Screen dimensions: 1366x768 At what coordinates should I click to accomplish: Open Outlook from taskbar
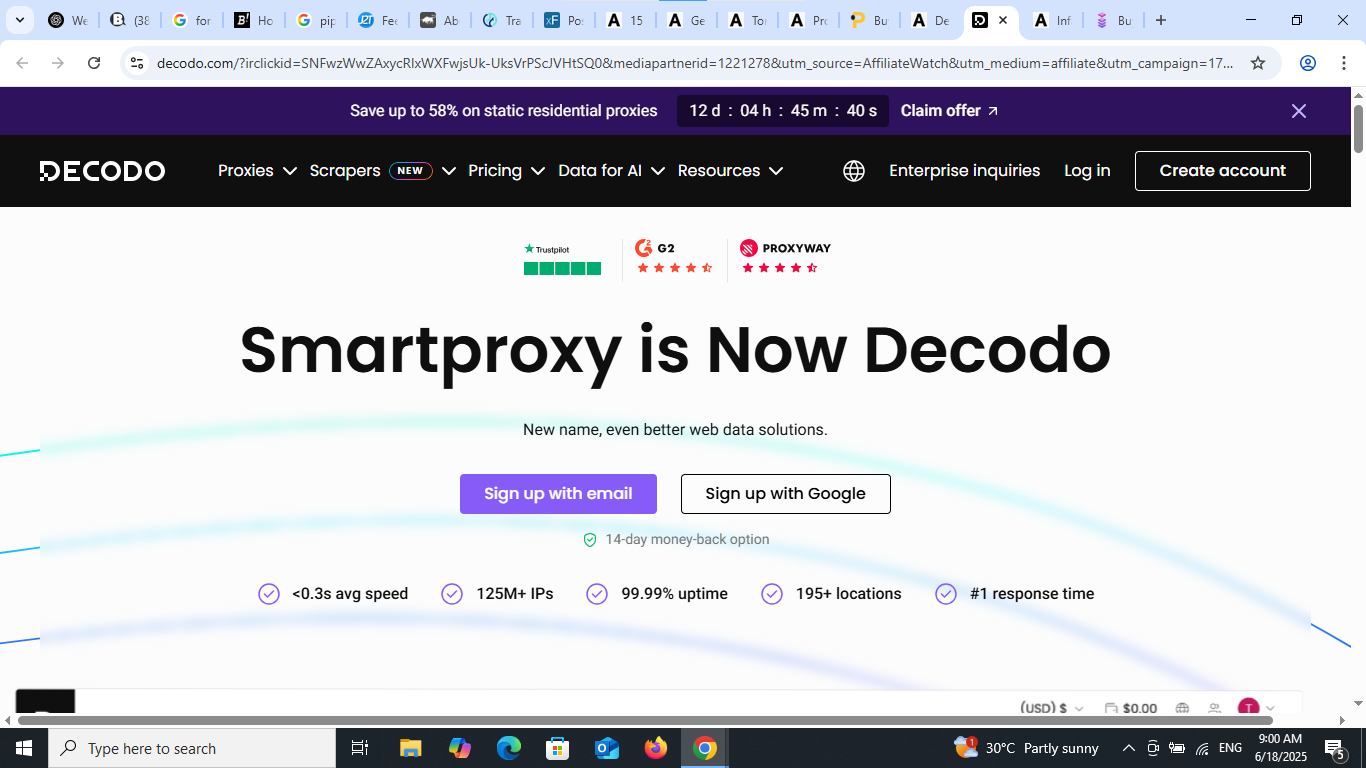[607, 748]
